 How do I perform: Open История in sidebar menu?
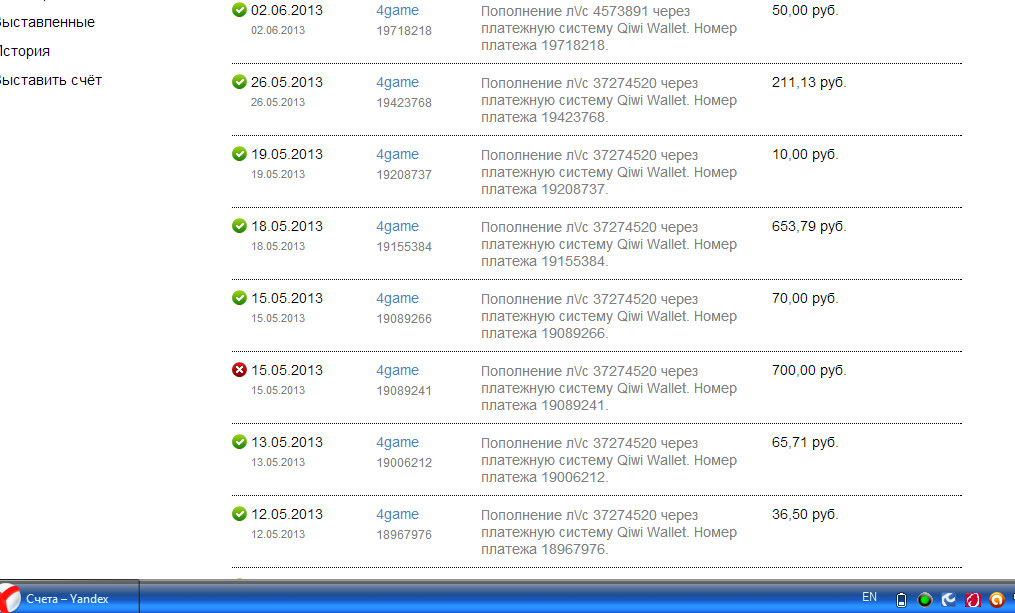click(x=25, y=51)
